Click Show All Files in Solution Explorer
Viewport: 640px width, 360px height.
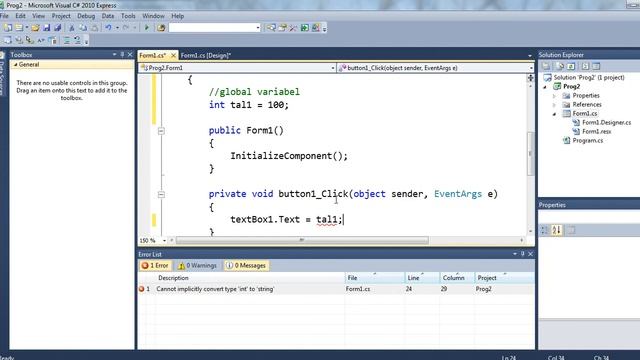(x=559, y=66)
